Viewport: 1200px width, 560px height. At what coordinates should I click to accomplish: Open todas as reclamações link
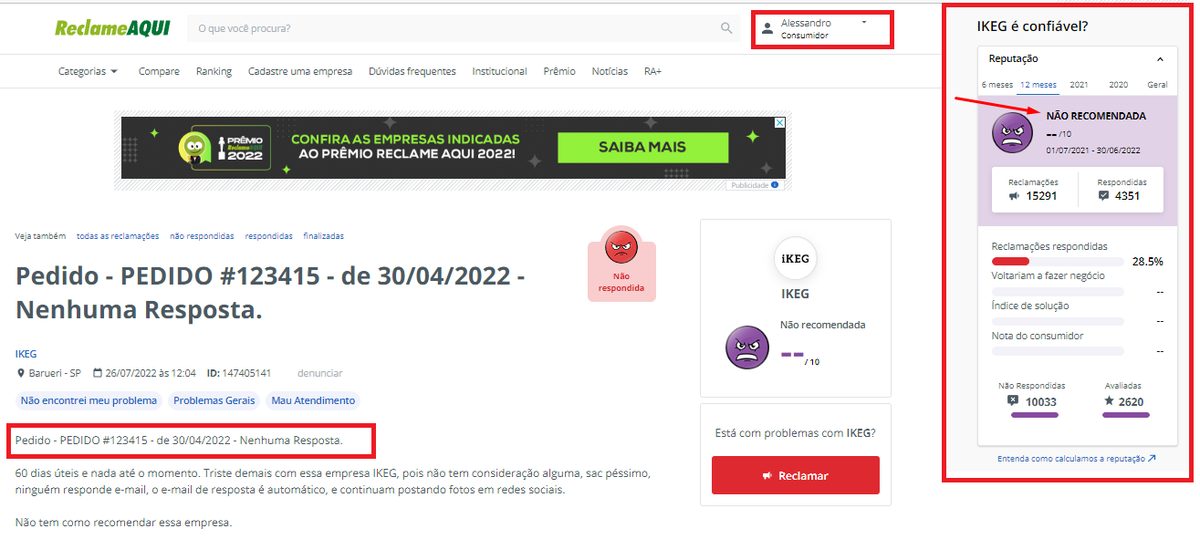pyautogui.click(x=118, y=236)
